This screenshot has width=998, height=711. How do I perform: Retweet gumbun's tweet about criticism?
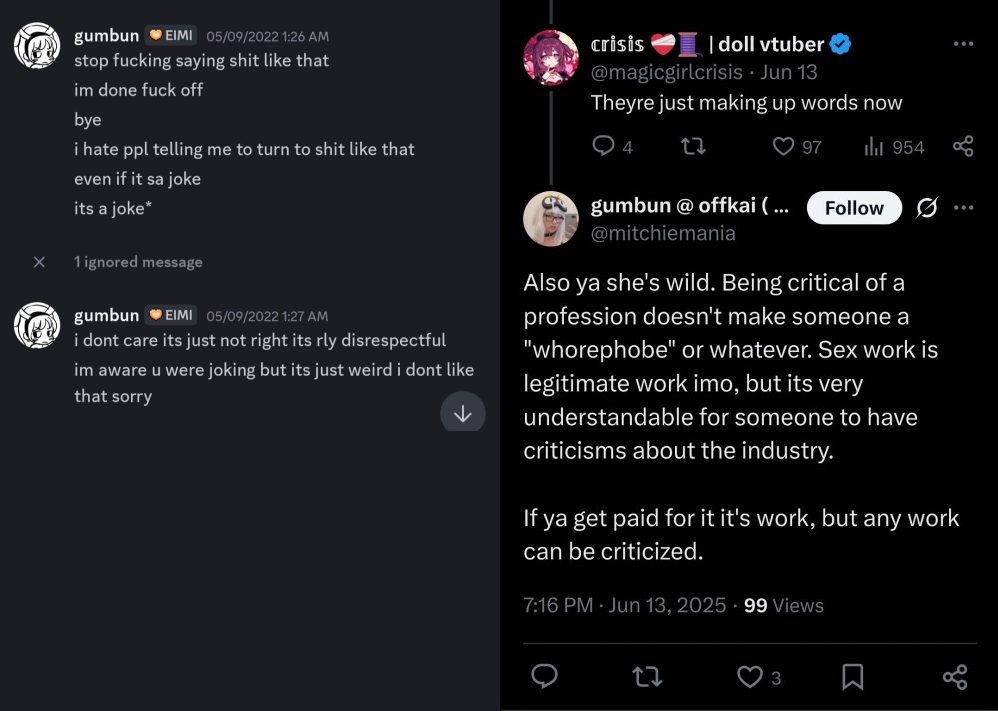[x=647, y=677]
